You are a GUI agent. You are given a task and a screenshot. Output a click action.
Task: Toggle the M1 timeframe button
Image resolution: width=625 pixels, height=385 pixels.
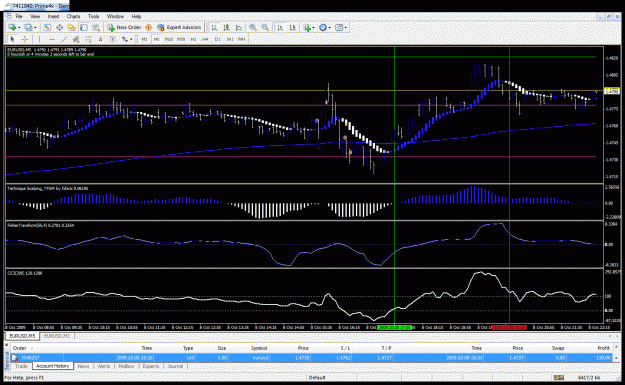point(144,39)
